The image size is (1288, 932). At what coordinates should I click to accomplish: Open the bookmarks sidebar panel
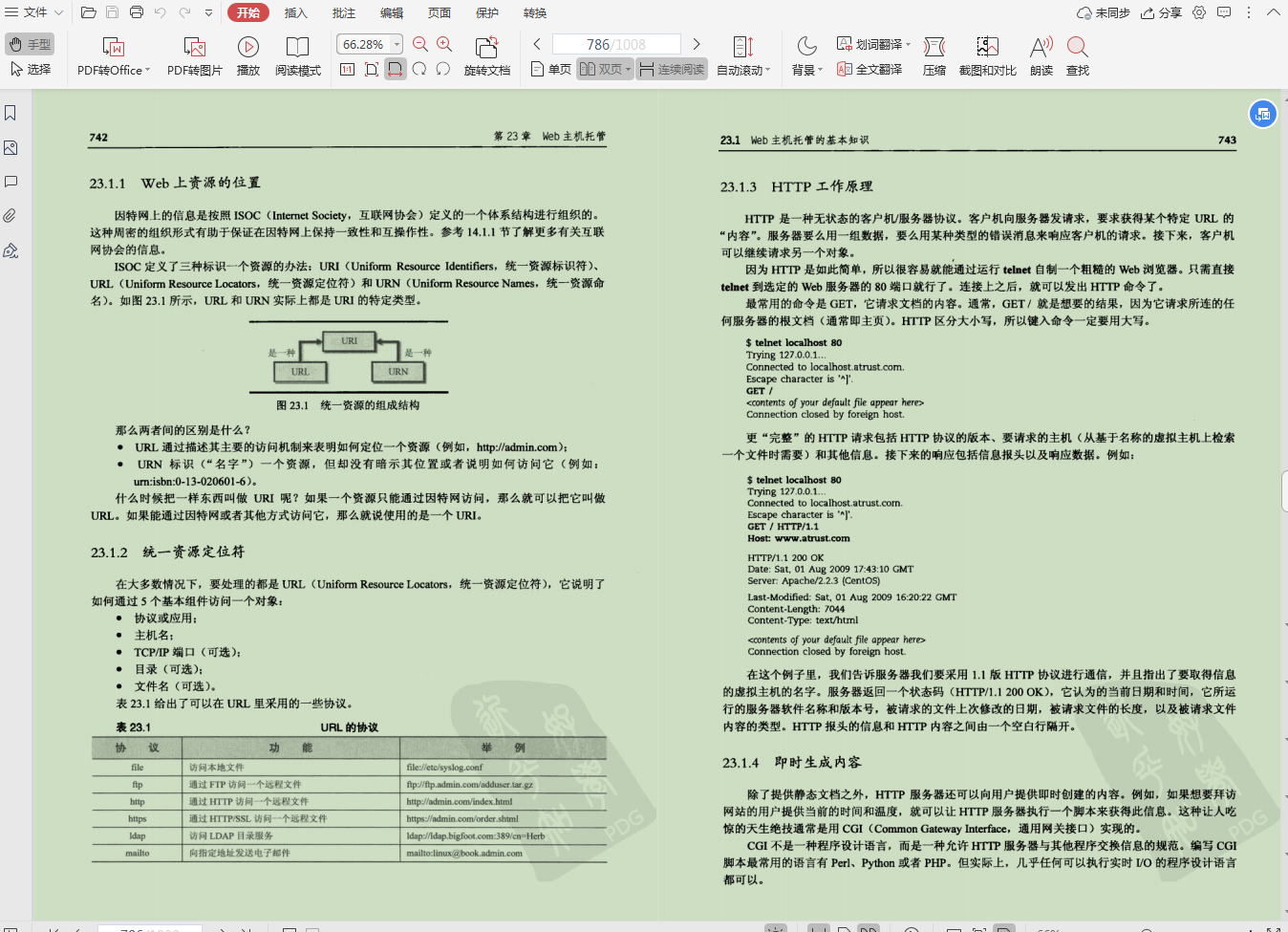pyautogui.click(x=11, y=113)
